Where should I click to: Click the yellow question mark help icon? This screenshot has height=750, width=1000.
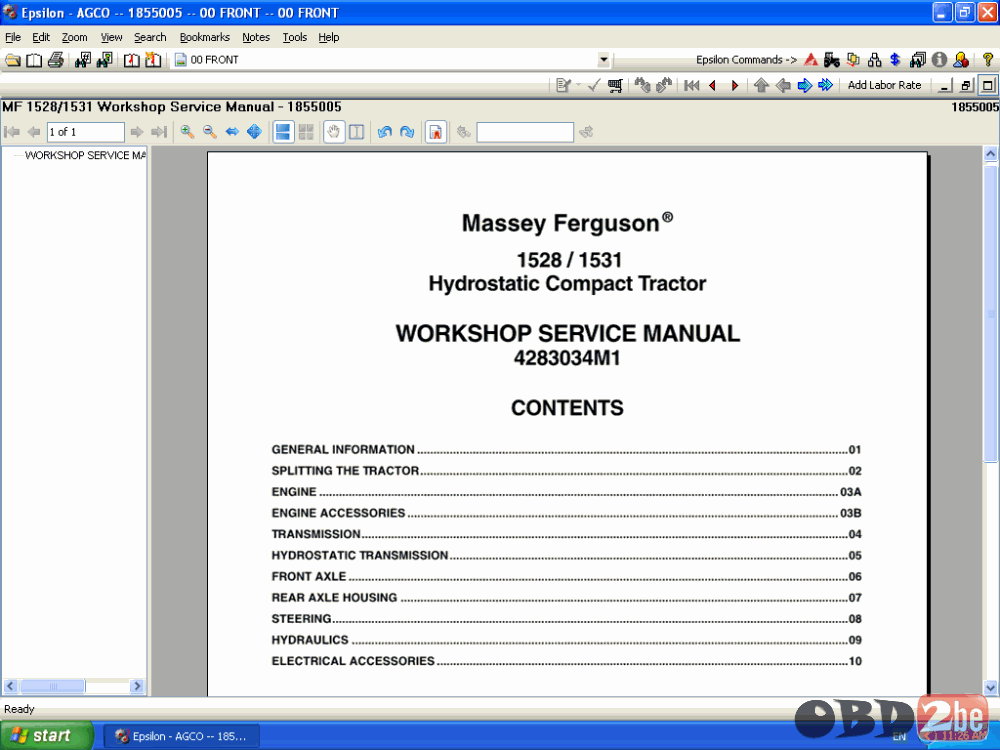pyautogui.click(x=987, y=60)
